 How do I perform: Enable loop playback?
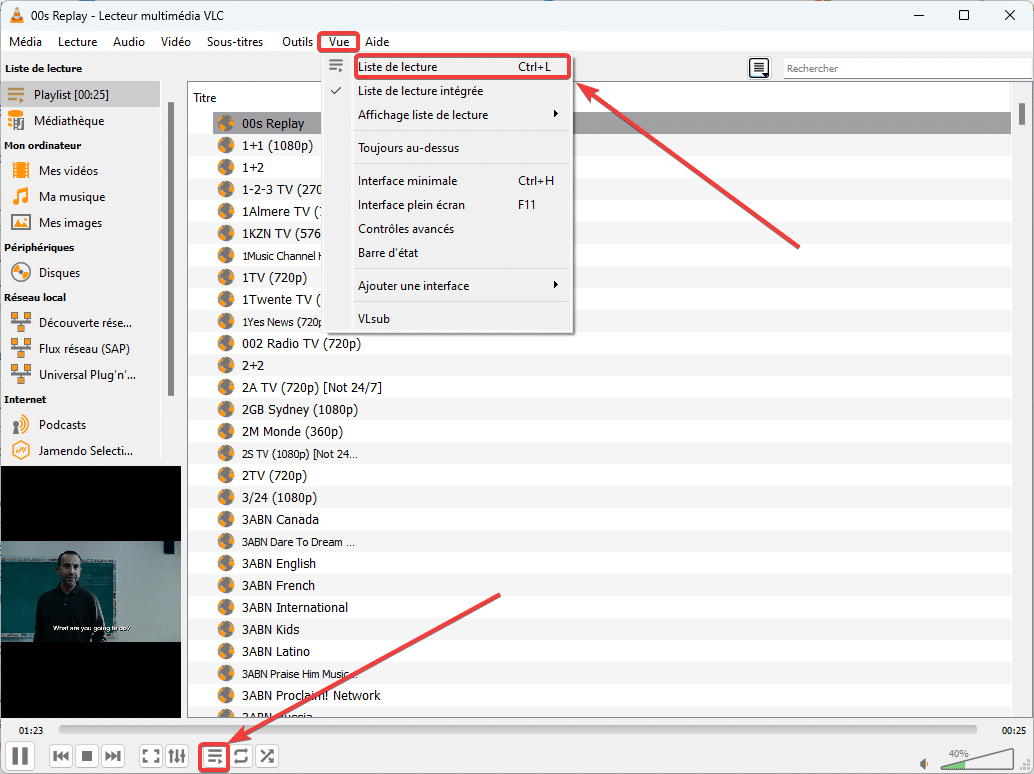tap(241, 756)
